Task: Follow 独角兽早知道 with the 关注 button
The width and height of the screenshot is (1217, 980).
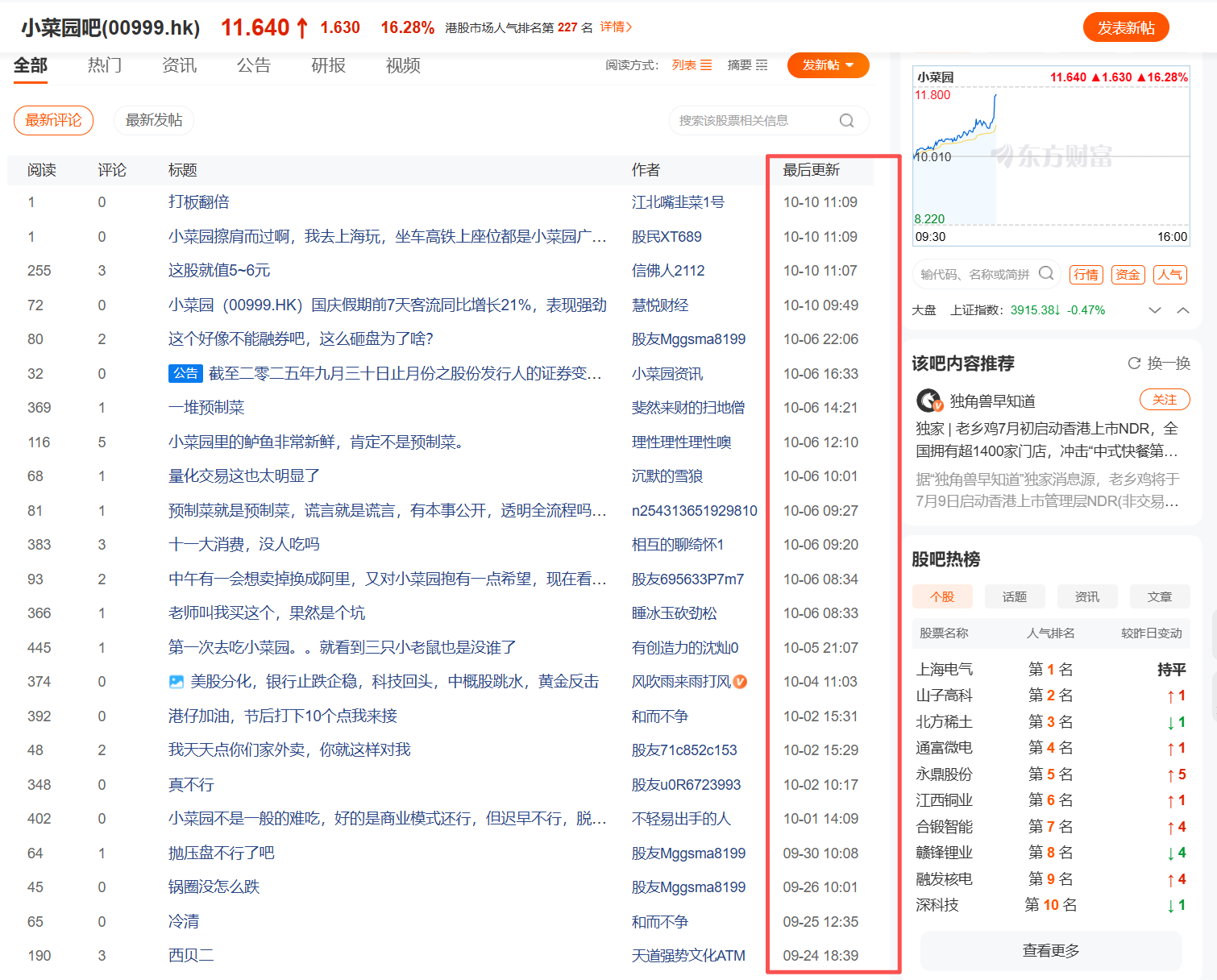Action: point(1165,400)
